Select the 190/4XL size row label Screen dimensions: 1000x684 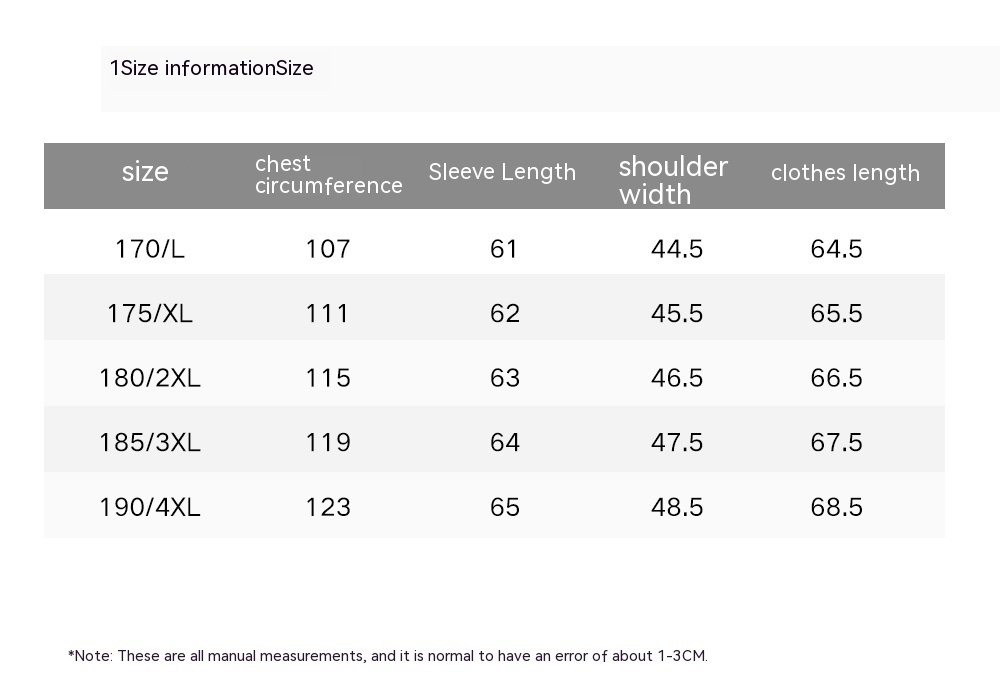[x=150, y=507]
